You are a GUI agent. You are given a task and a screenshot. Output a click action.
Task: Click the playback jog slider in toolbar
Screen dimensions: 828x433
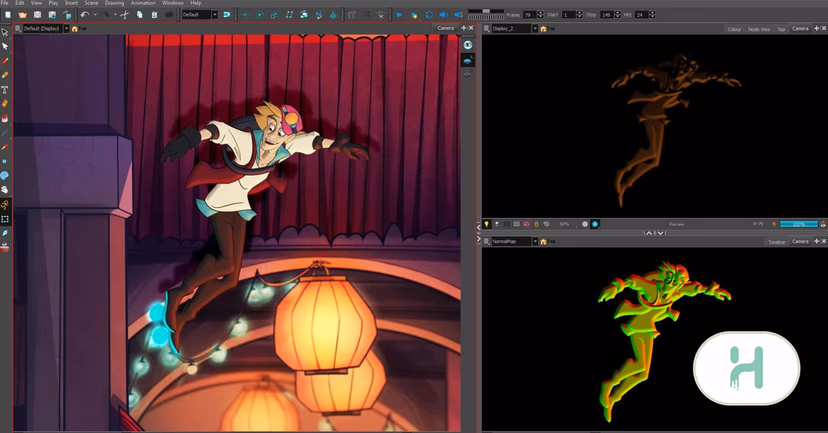click(x=486, y=11)
